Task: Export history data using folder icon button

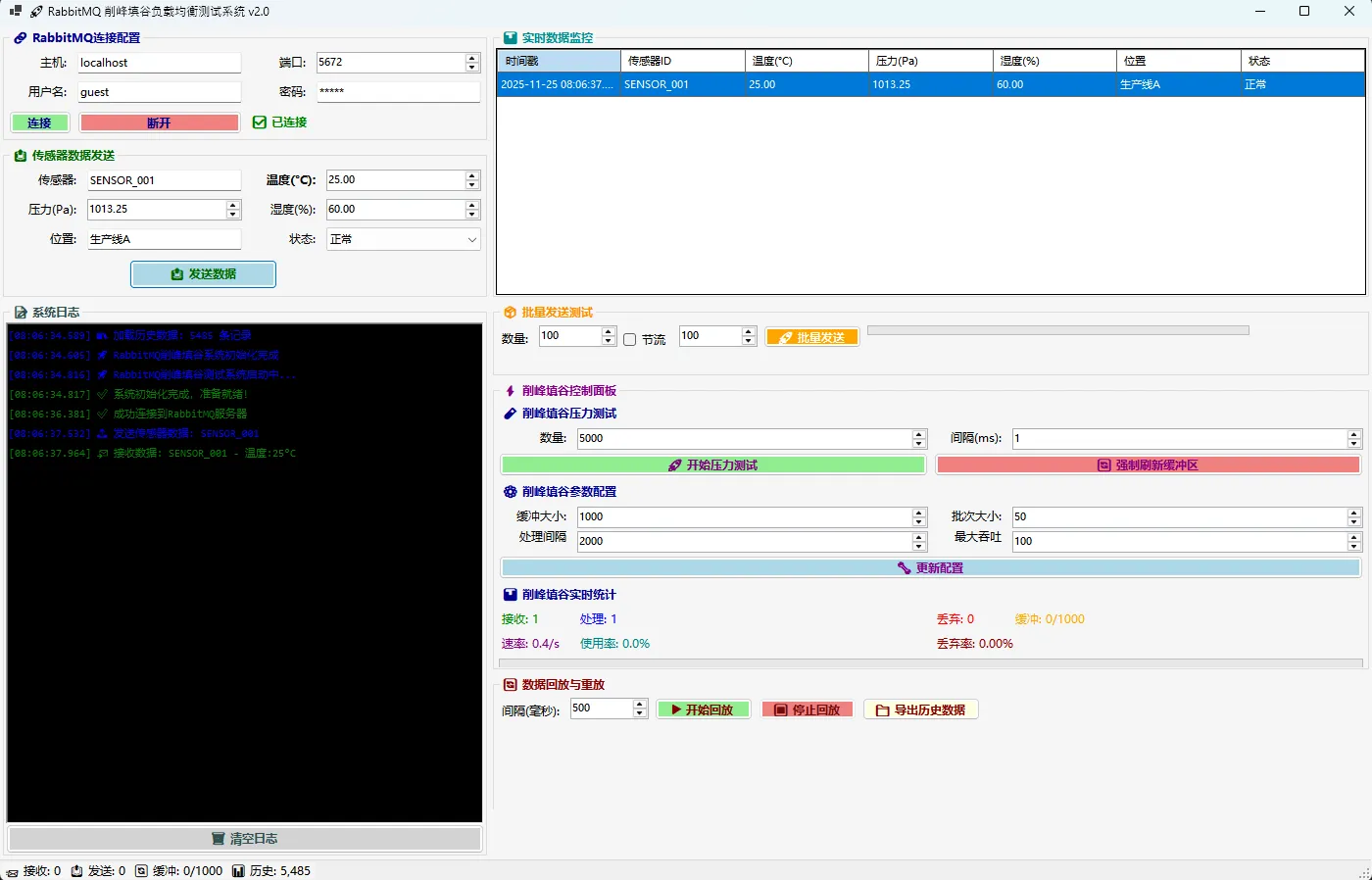Action: tap(920, 709)
